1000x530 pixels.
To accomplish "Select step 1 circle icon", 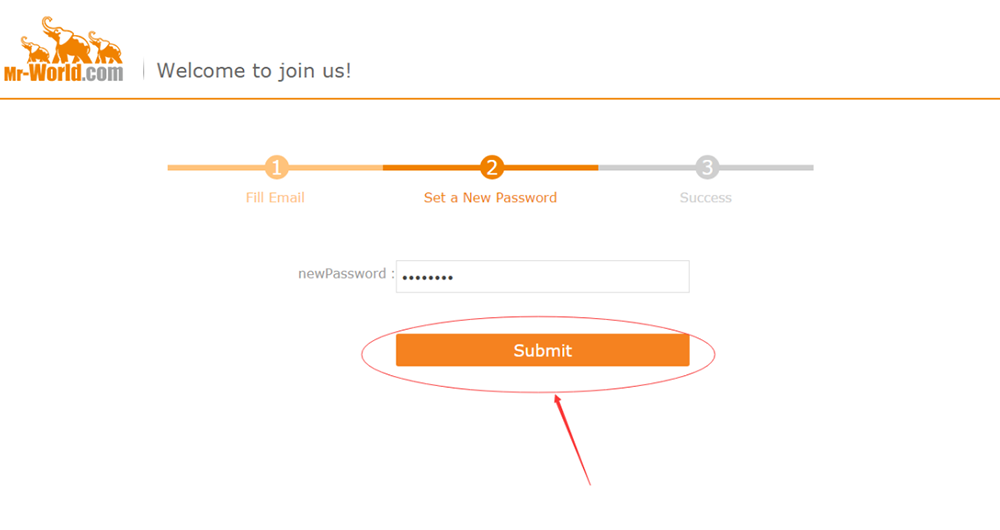I will coord(276,167).
